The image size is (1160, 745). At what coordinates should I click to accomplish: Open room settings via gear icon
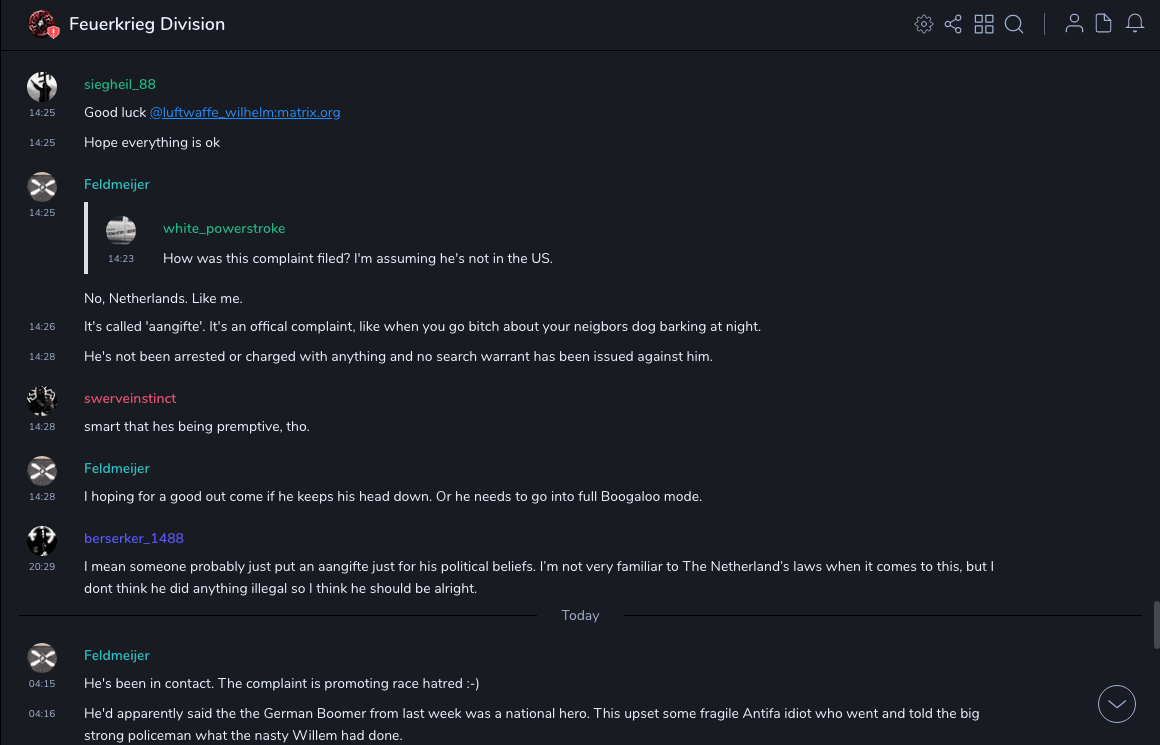pos(924,24)
